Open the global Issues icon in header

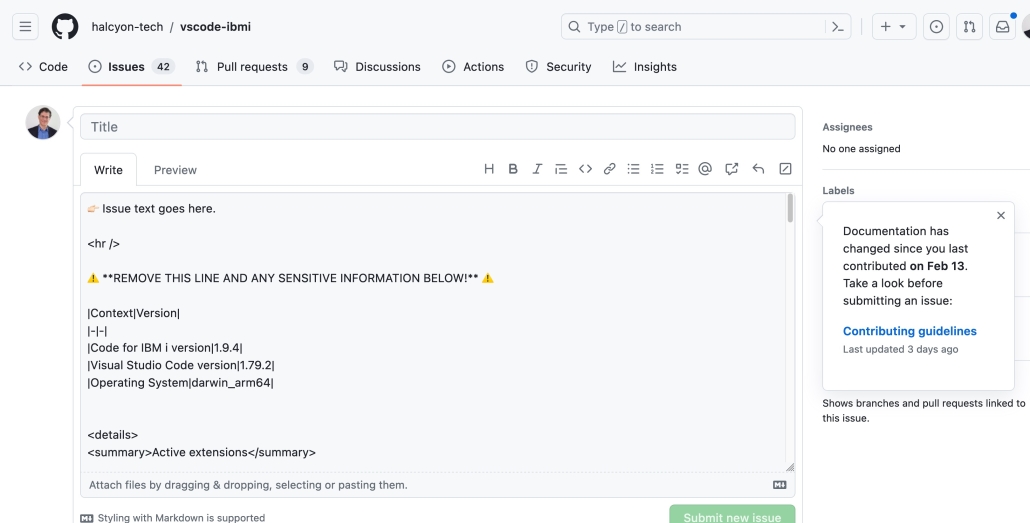tap(936, 27)
